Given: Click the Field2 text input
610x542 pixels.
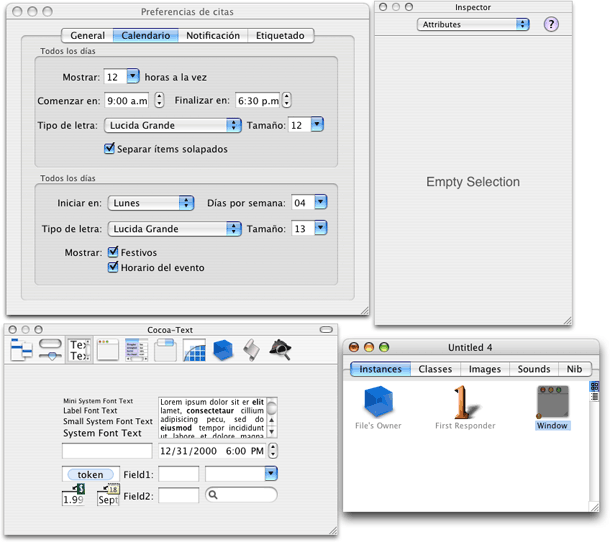Looking at the screenshot, I should [x=179, y=495].
